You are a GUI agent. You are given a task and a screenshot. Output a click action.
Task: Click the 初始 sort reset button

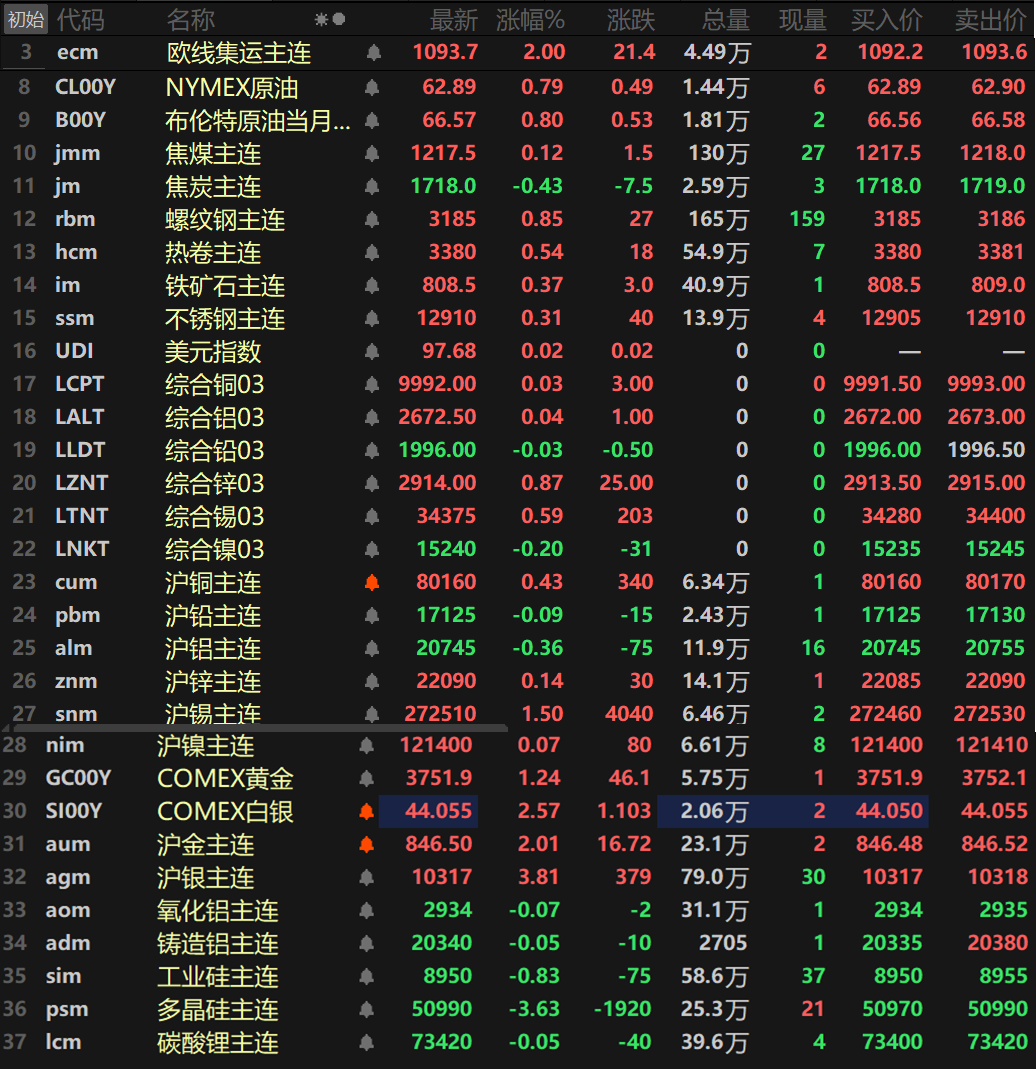tap(26, 19)
